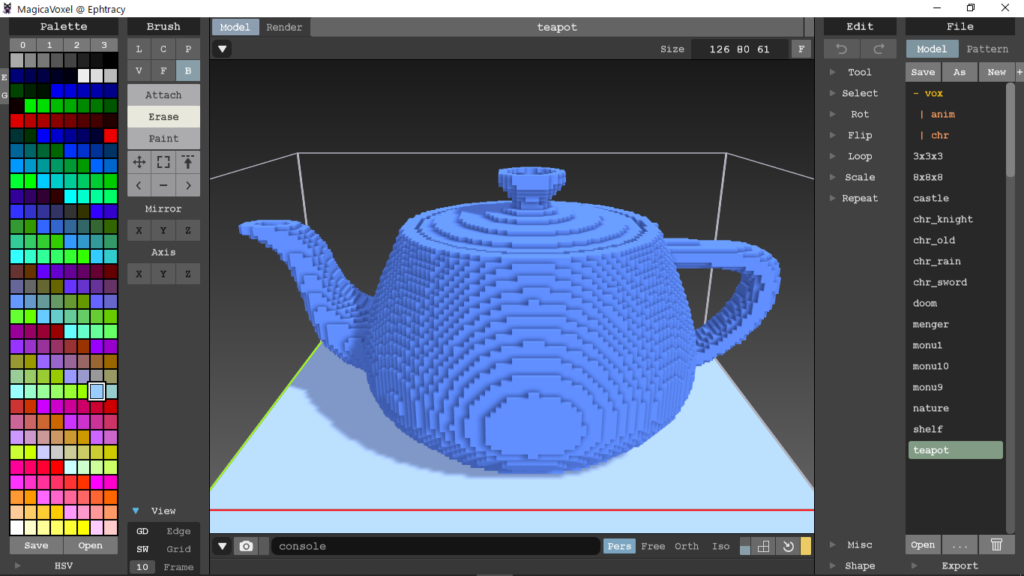1024x576 pixels.
Task: Choose the Paint brush mode
Action: tap(163, 139)
